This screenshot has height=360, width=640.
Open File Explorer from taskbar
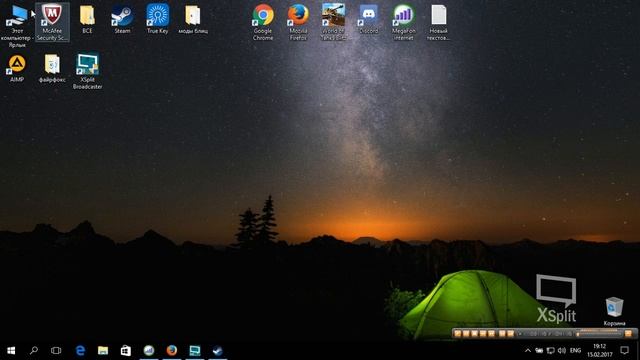click(x=103, y=351)
